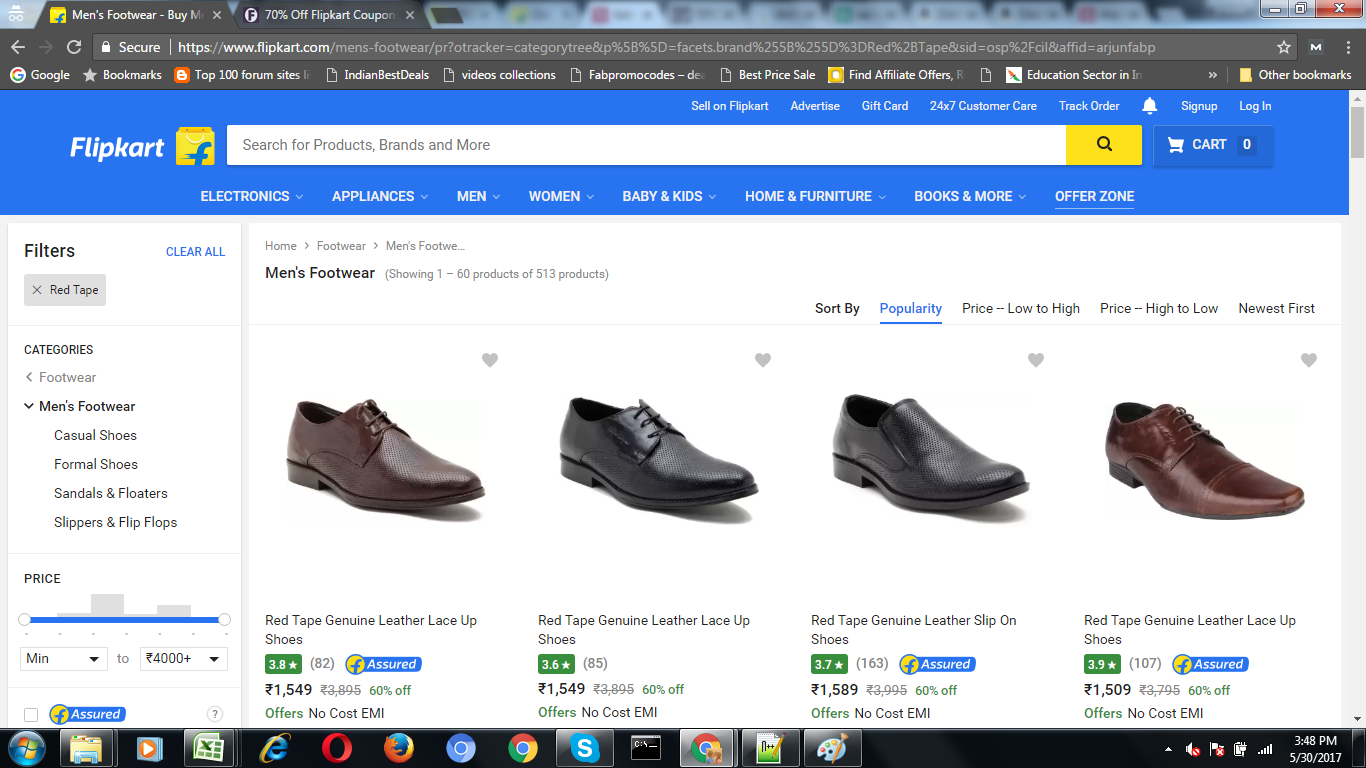Open the Gift Card link

(x=885, y=106)
